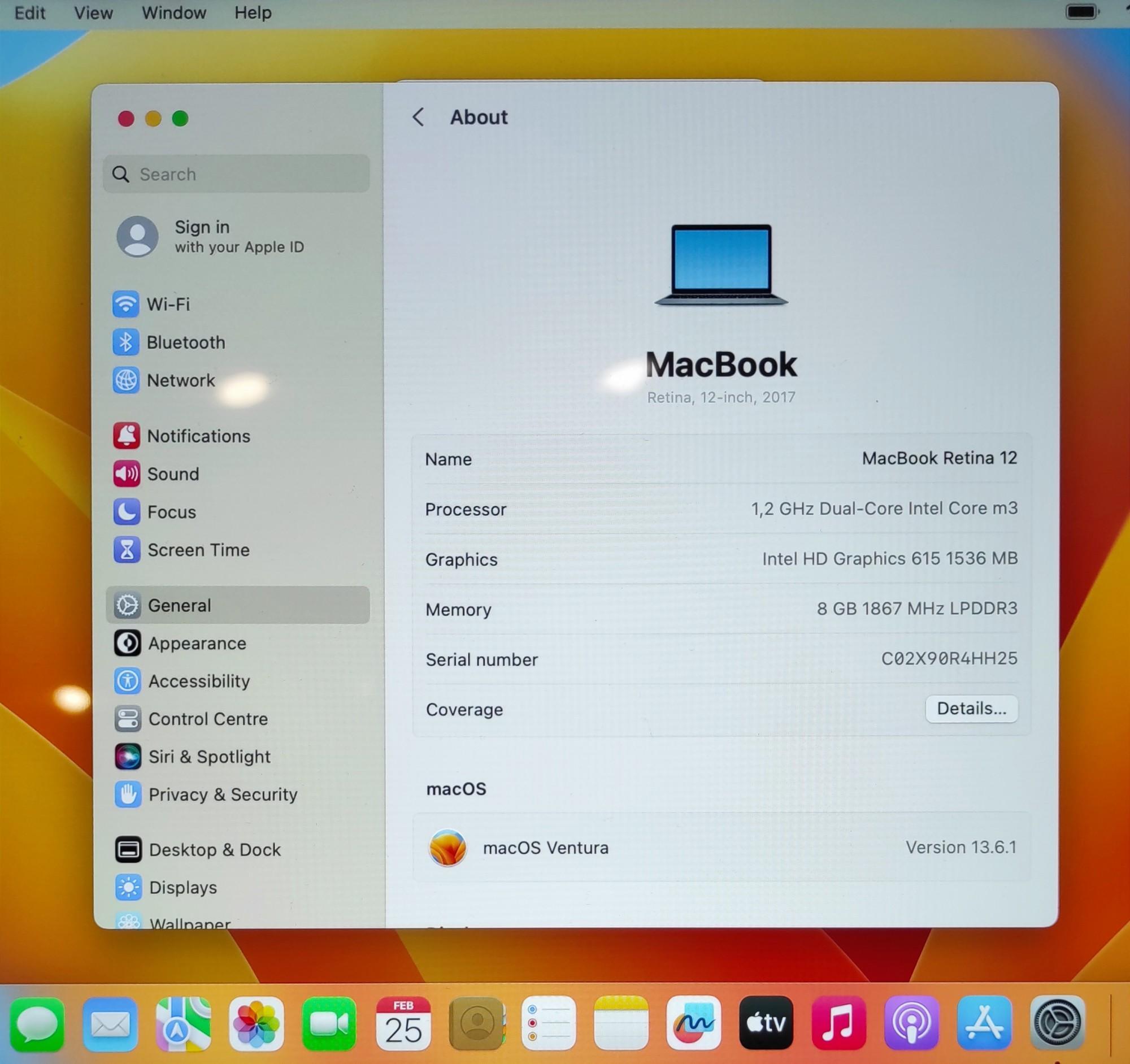Open the Edit menu
Viewport: 1130px width, 1064px height.
29,12
